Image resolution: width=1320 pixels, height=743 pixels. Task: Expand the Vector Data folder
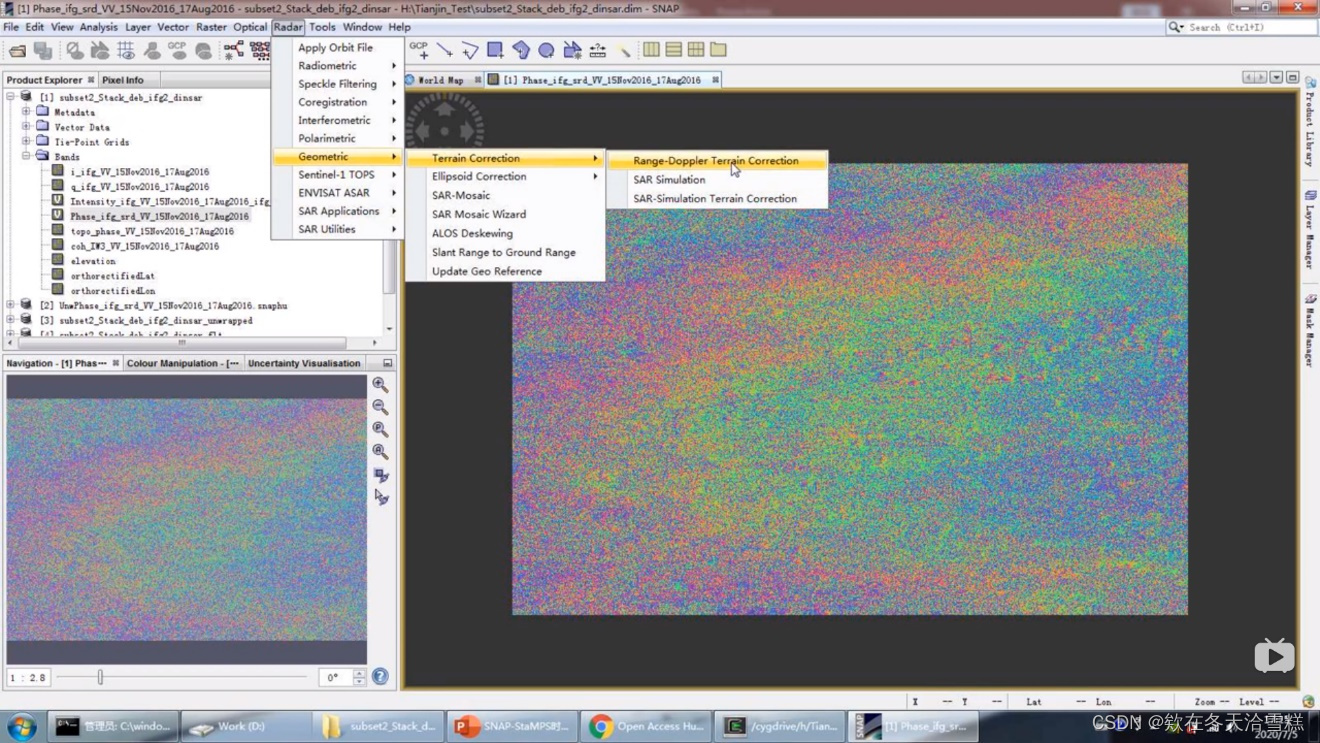click(x=26, y=127)
